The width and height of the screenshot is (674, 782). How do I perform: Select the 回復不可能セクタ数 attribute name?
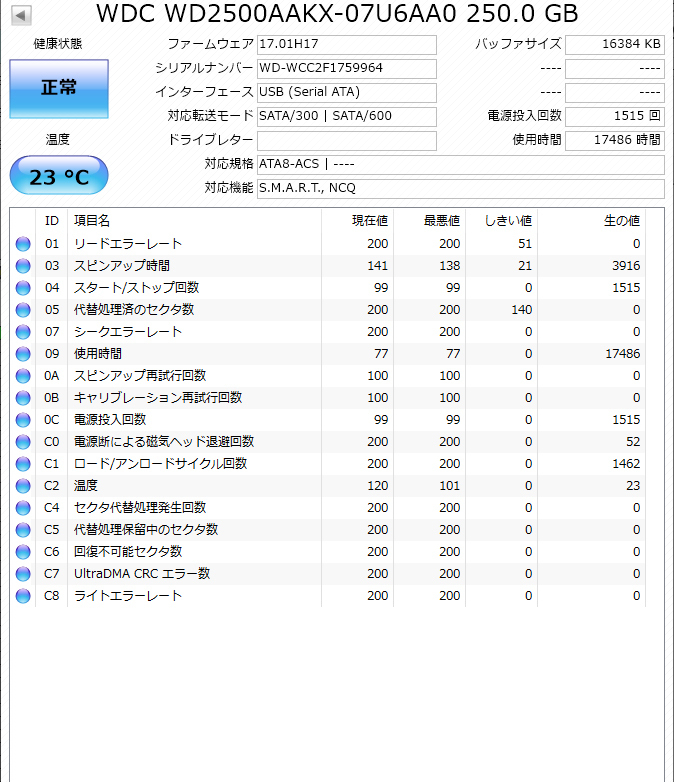click(x=128, y=552)
